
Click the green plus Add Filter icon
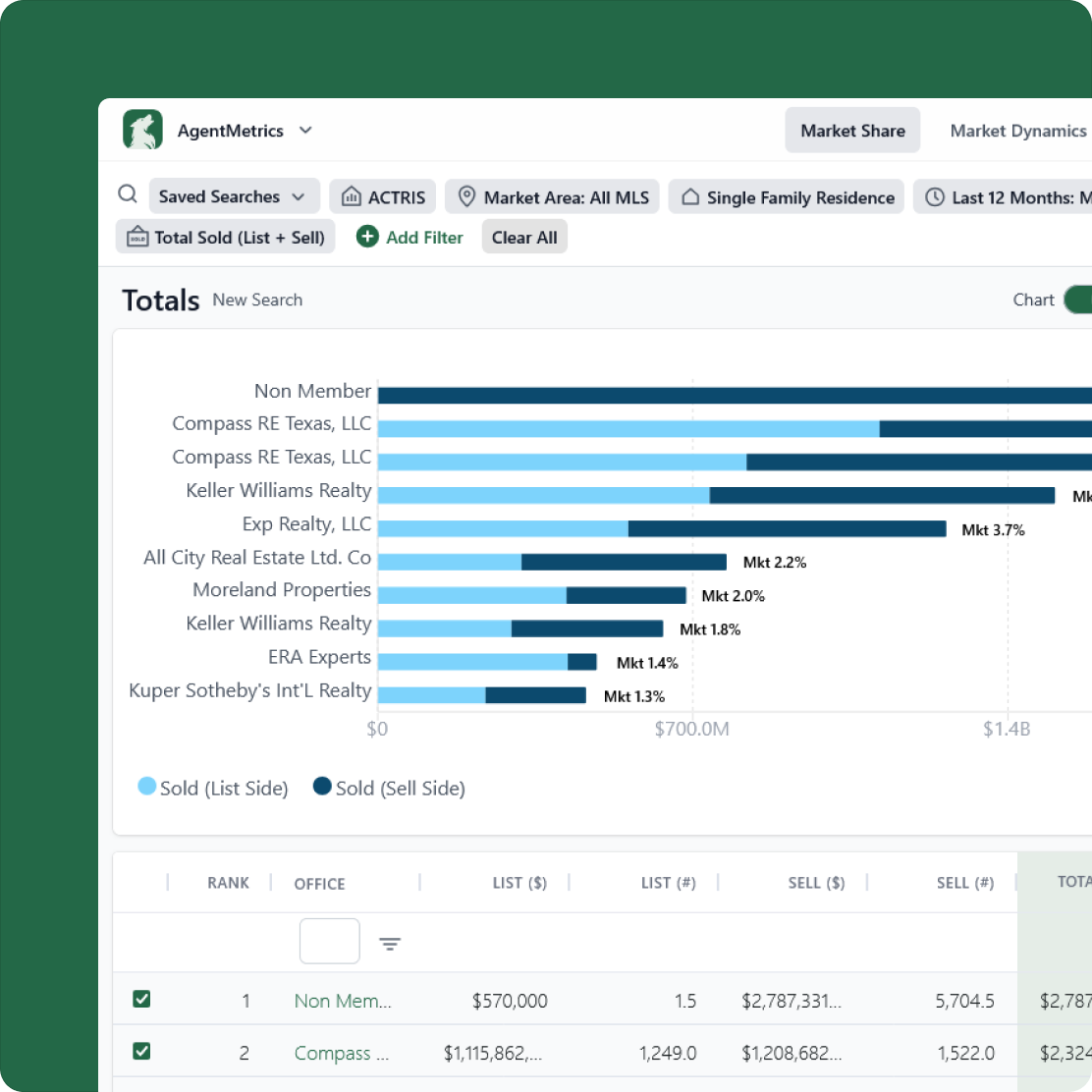367,237
